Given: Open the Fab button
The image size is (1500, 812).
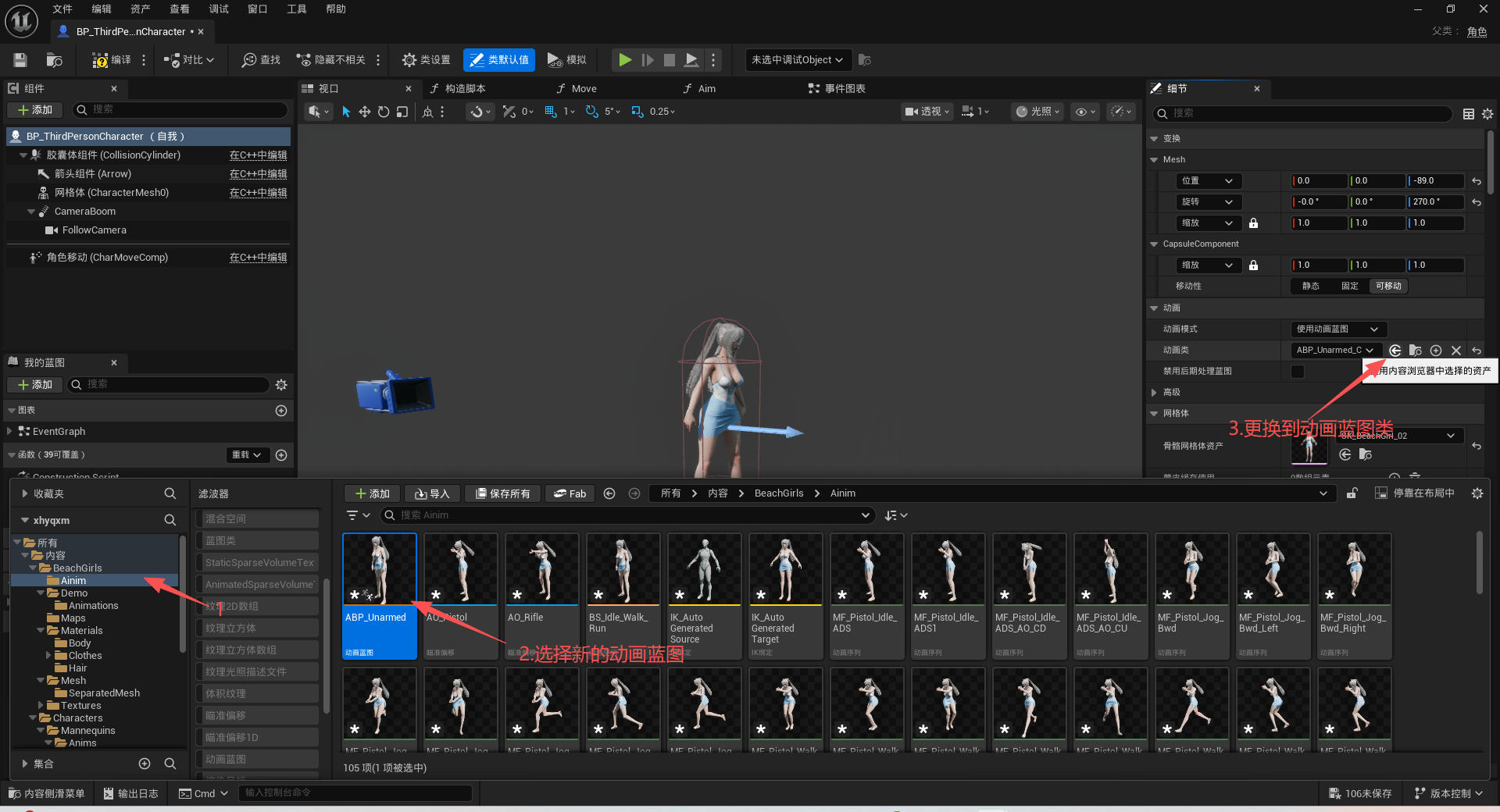Looking at the screenshot, I should click(570, 493).
